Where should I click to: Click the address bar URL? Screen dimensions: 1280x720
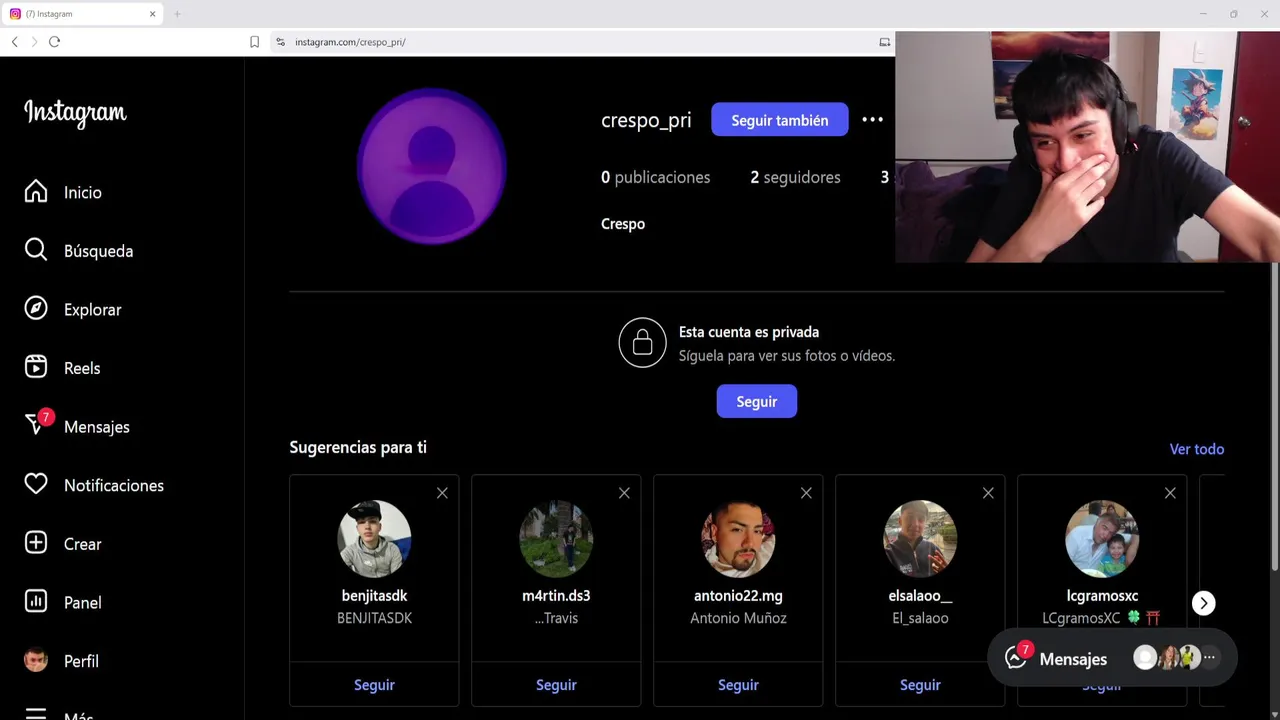tap(350, 42)
